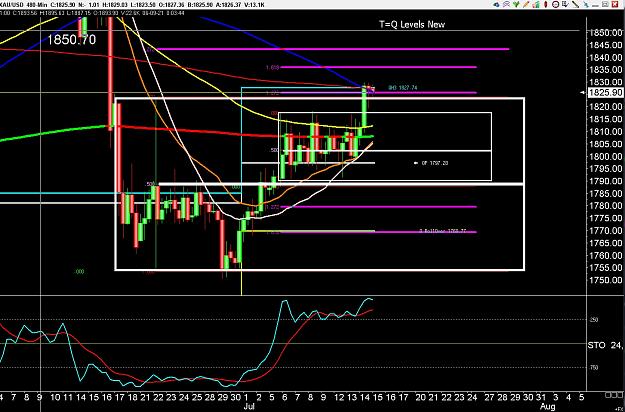Click the 1755.00 price axis label

tap(606, 267)
